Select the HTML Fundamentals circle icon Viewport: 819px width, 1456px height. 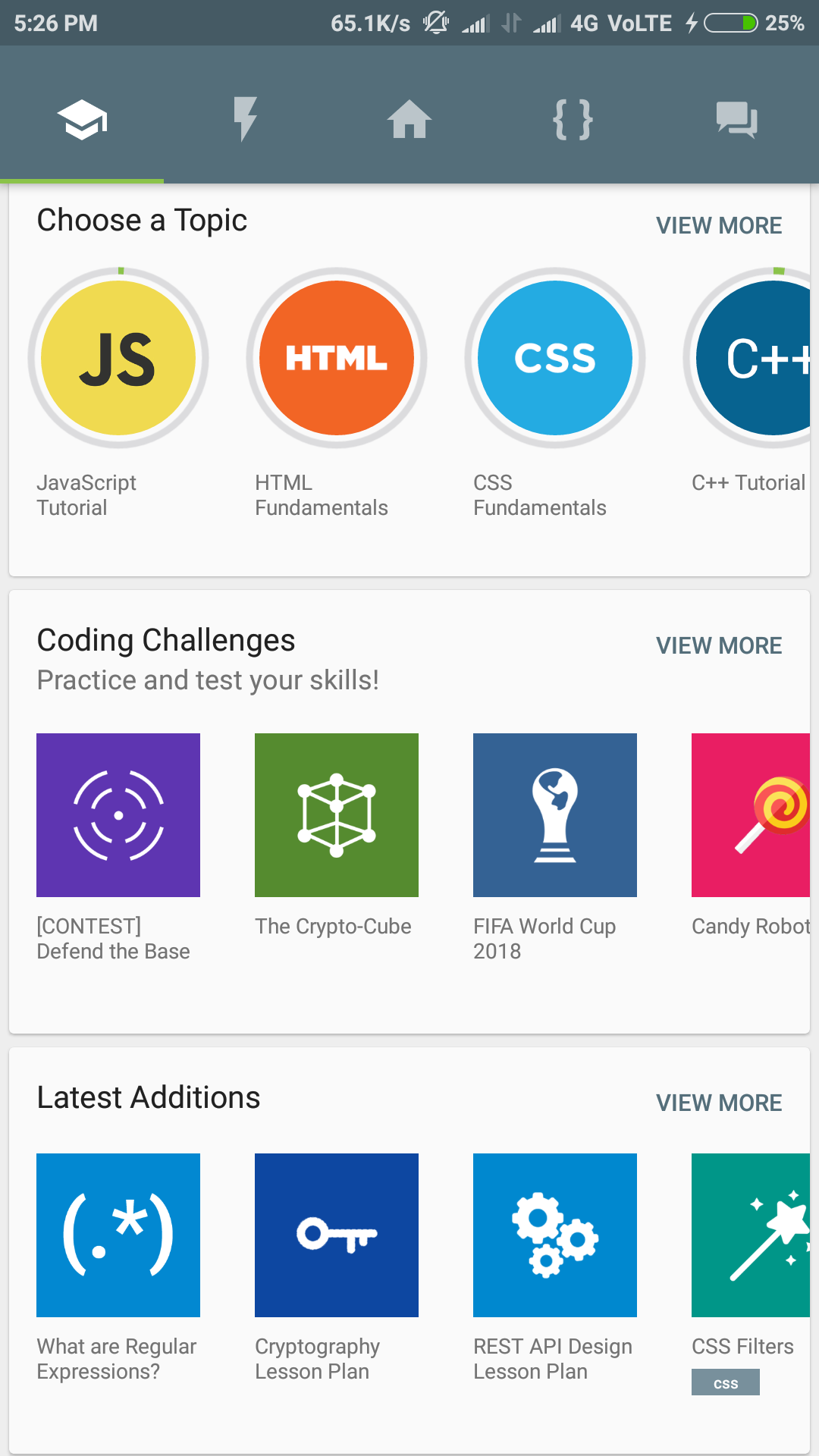click(337, 358)
